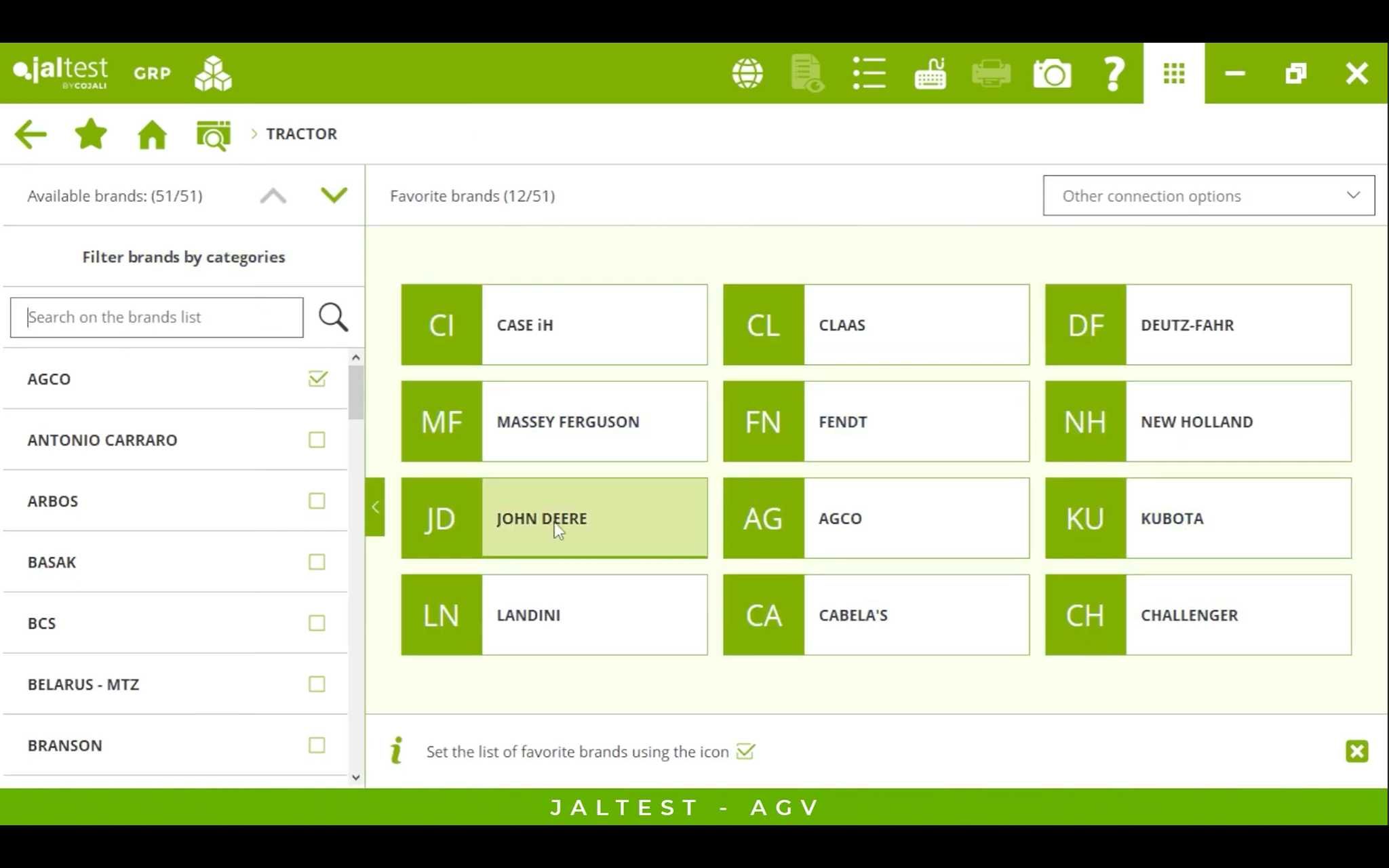Viewport: 1389px width, 868px height.
Task: Open the on-screen keyboard icon
Action: (x=930, y=73)
